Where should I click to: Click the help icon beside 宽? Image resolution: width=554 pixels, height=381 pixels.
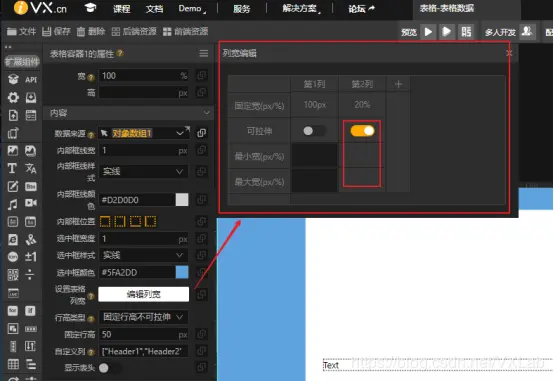click(91, 77)
